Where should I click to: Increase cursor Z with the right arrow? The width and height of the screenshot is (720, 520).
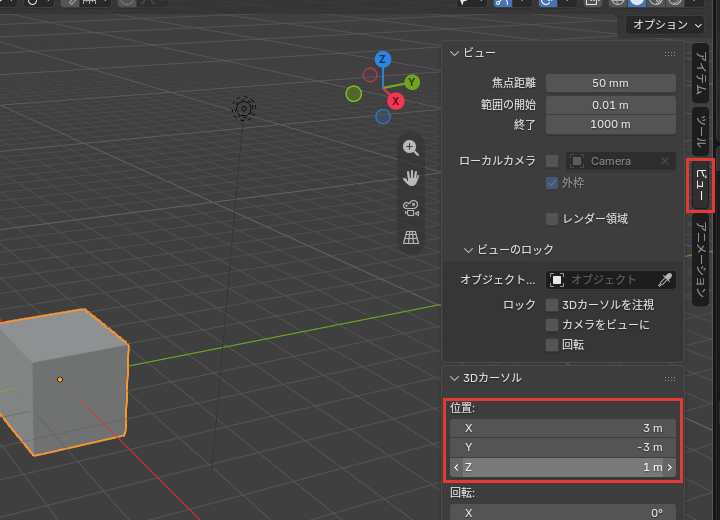point(670,468)
